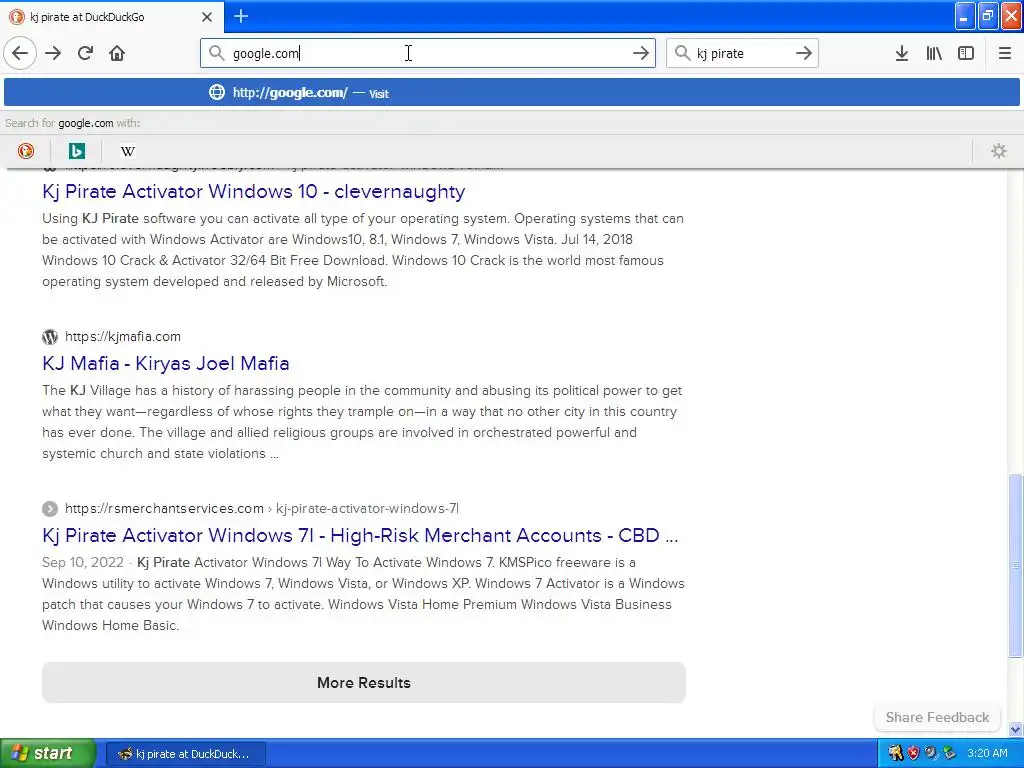Open the Downloads panel
Image resolution: width=1024 pixels, height=768 pixels.
(901, 53)
